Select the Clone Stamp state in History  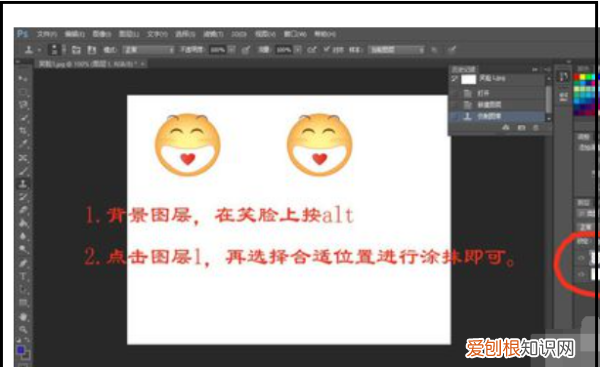tap(497, 116)
